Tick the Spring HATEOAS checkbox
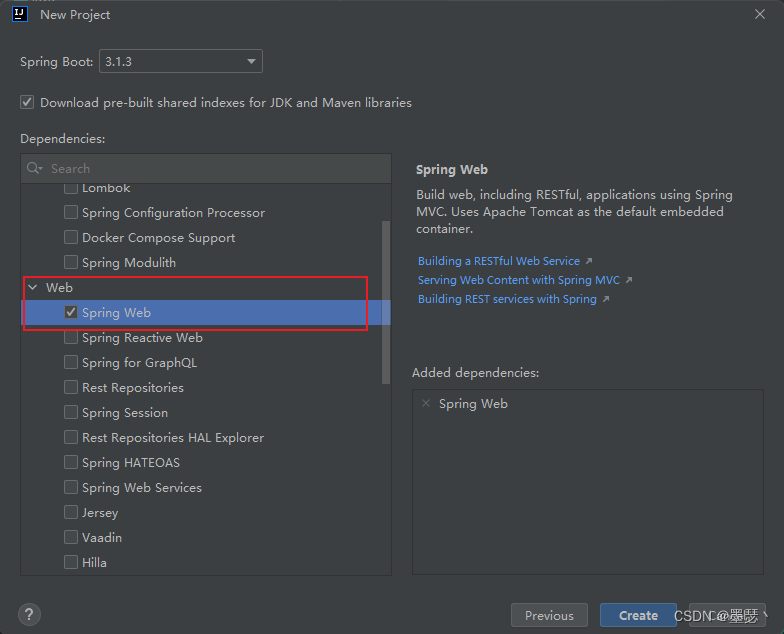 coord(71,462)
